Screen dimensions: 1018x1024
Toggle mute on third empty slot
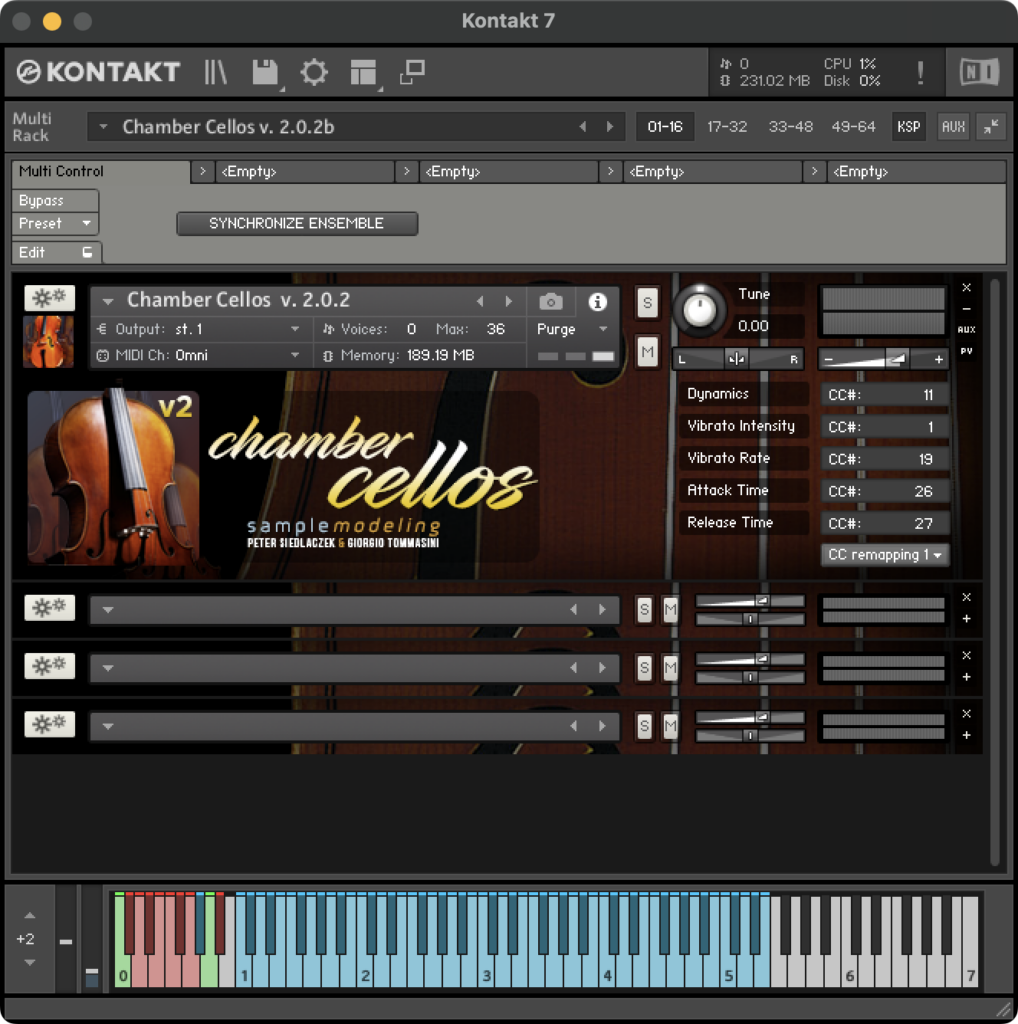coord(671,726)
